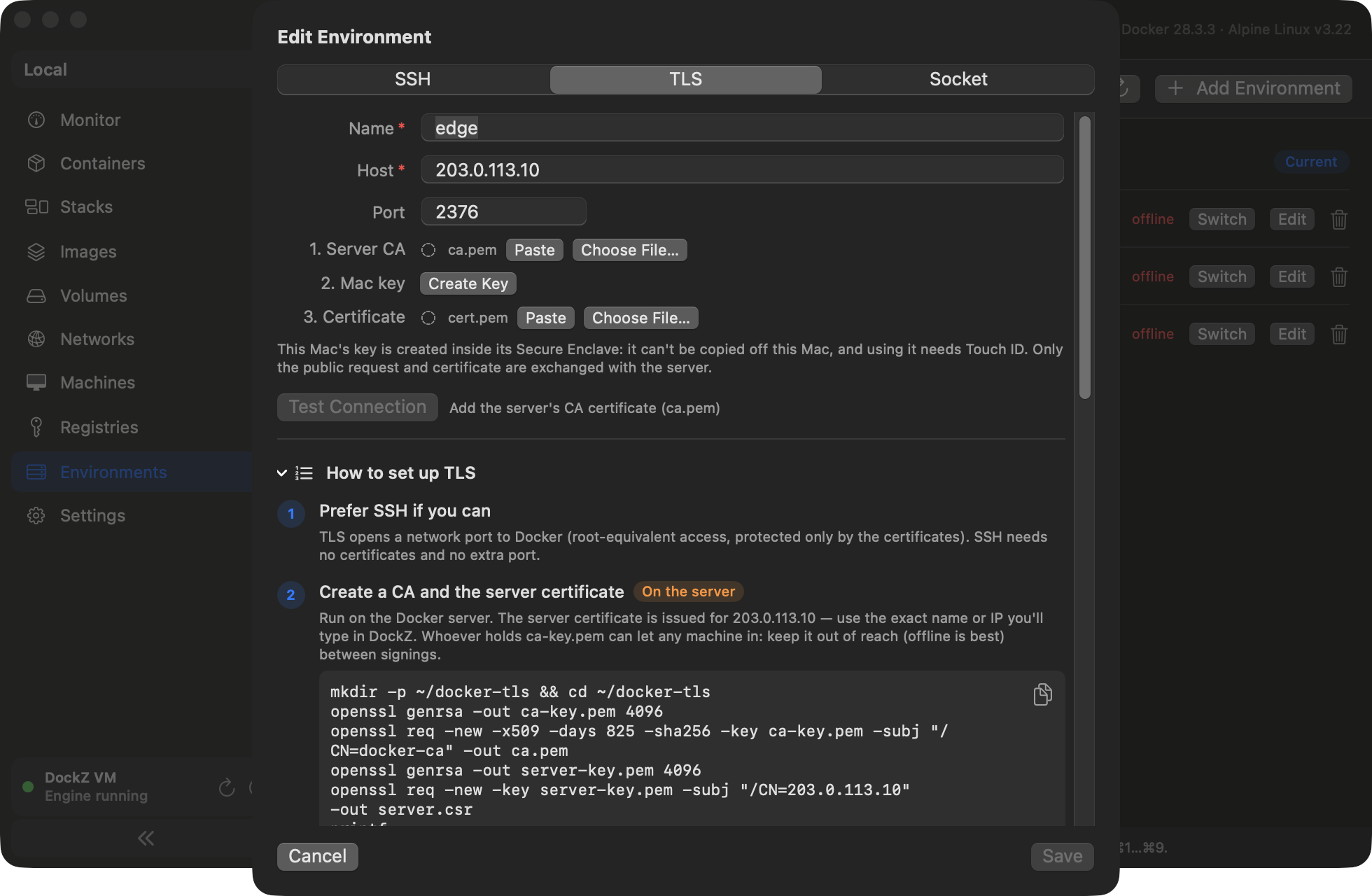This screenshot has width=1372, height=896.
Task: Click Add Environment in the background window
Action: (1253, 88)
